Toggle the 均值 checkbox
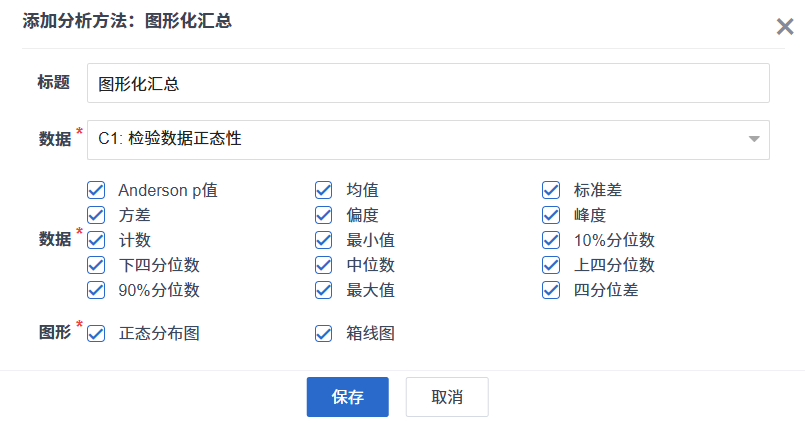This screenshot has width=805, height=423. [324, 190]
